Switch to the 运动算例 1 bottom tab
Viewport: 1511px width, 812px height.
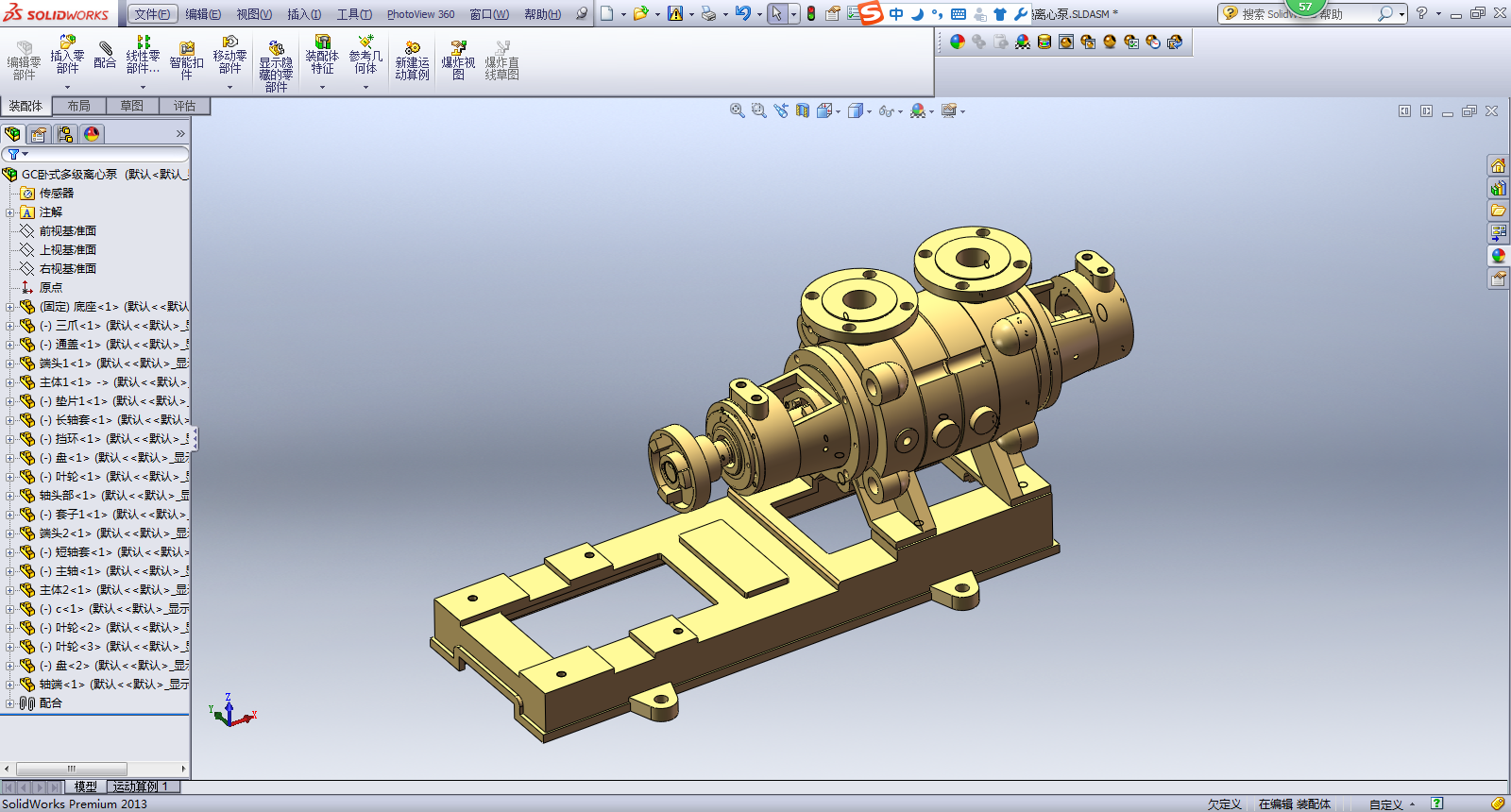coord(141,787)
